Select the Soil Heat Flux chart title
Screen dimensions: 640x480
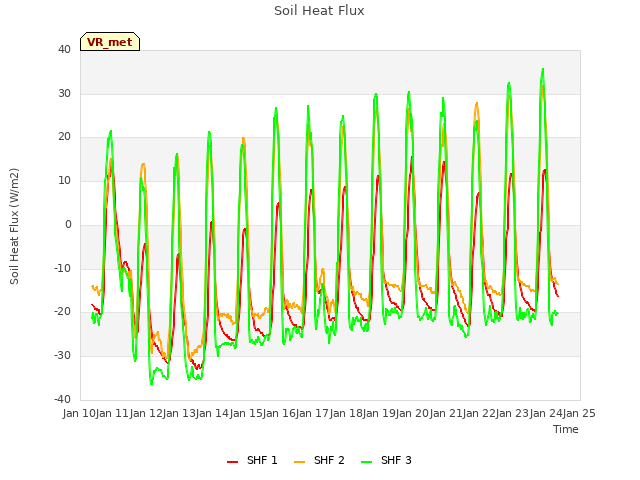tap(319, 11)
